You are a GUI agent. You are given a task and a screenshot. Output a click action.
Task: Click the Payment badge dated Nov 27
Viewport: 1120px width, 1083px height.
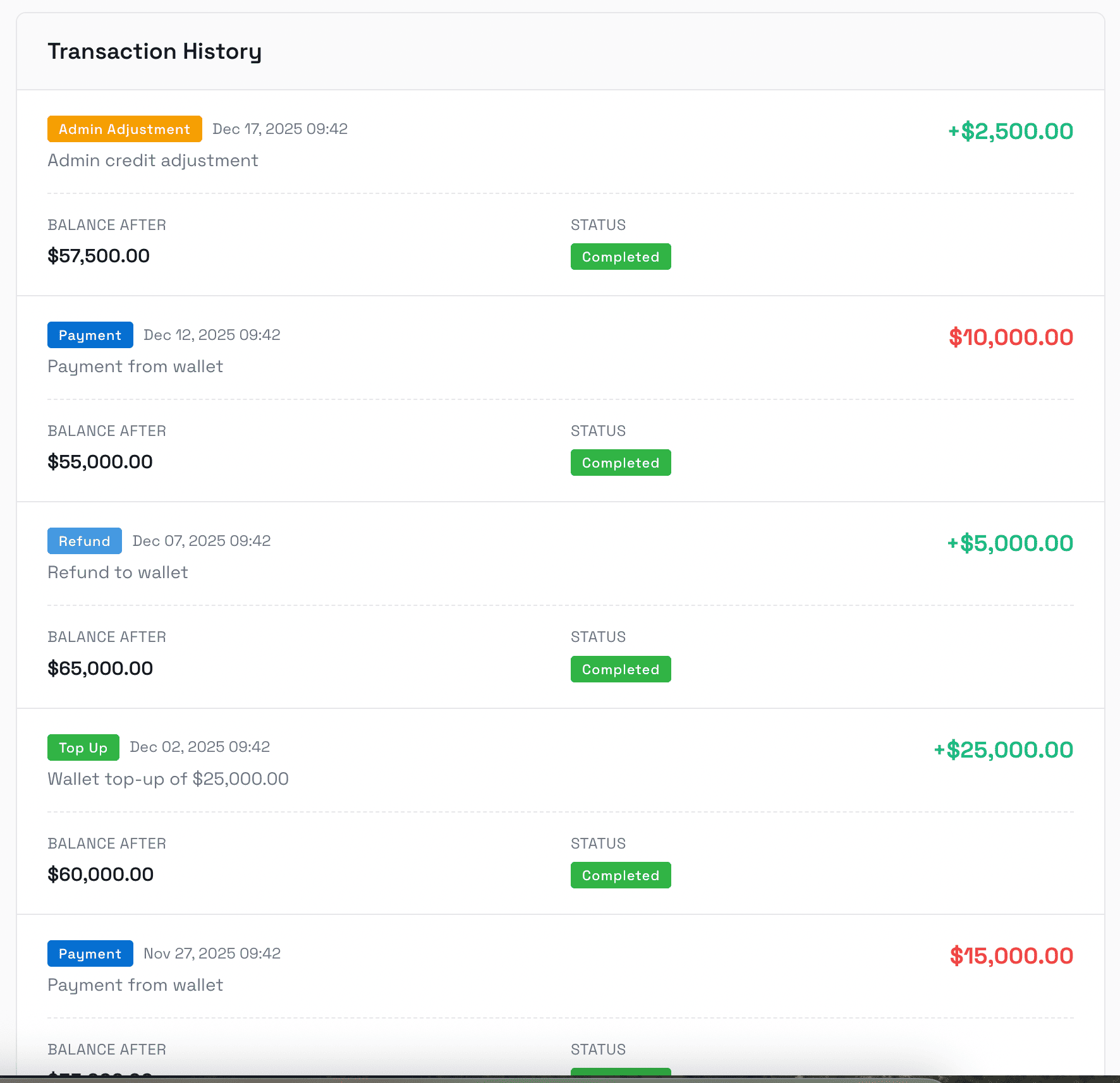click(x=90, y=953)
